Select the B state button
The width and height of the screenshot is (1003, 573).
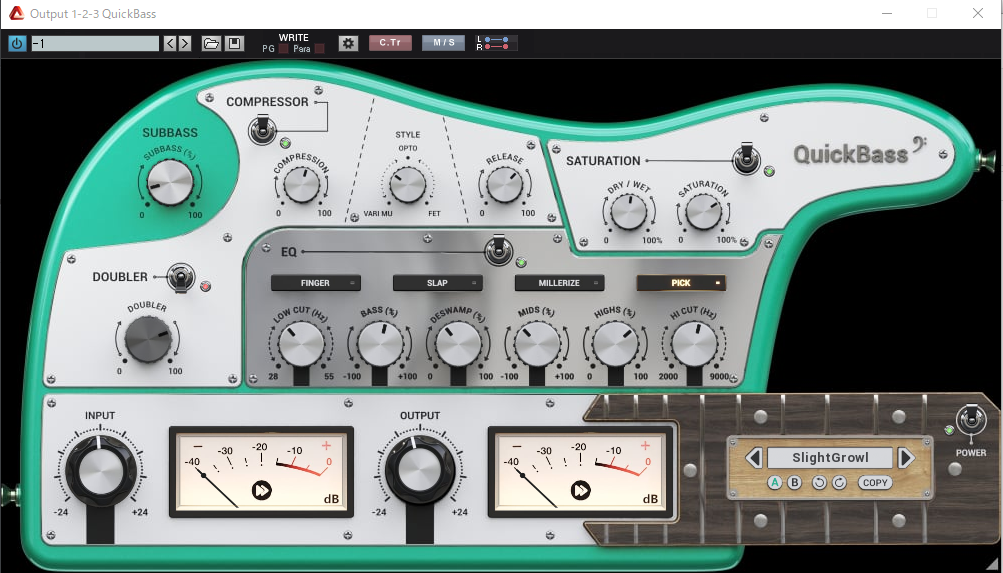tap(794, 483)
